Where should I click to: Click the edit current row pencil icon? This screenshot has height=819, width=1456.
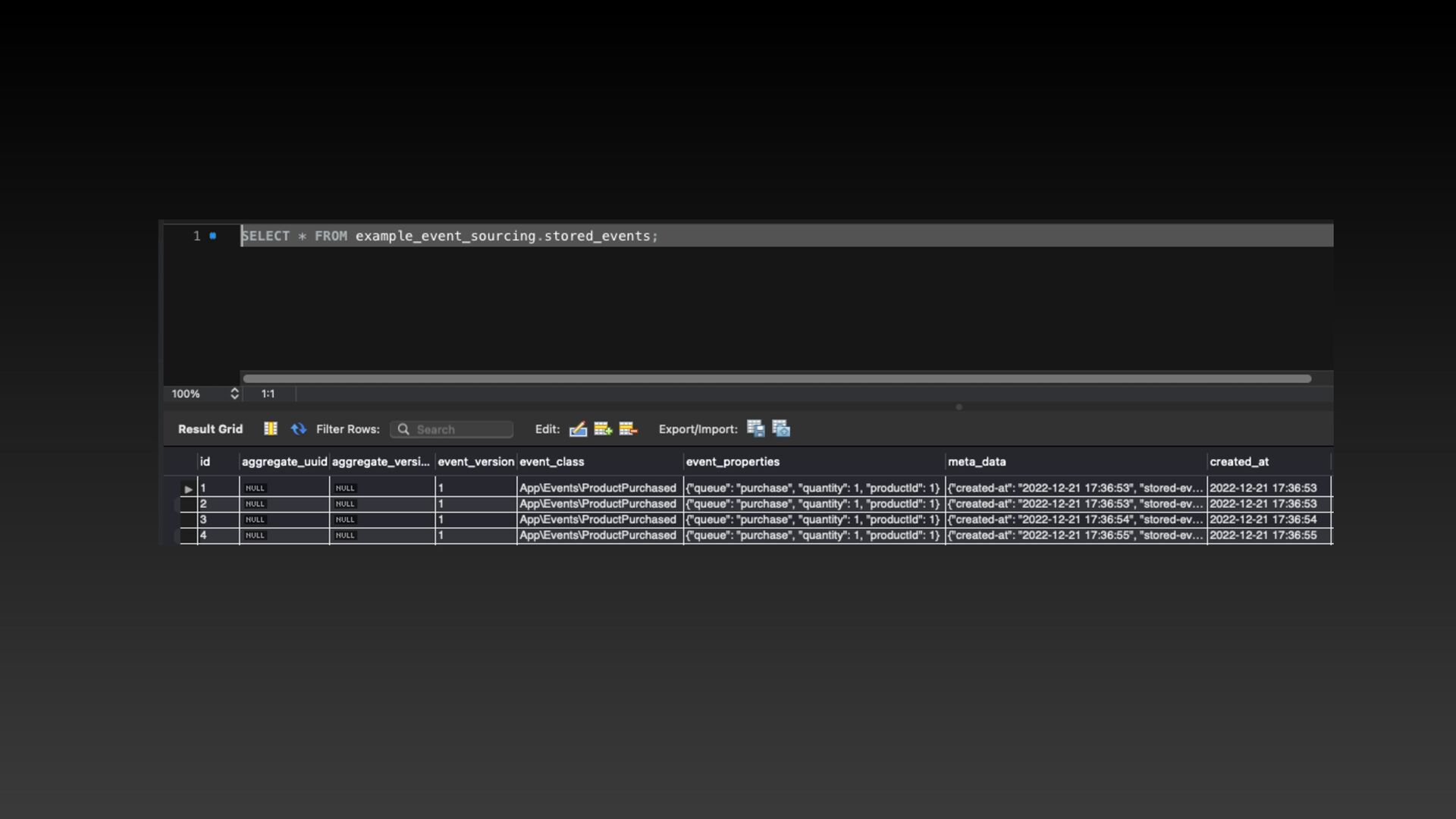[578, 429]
